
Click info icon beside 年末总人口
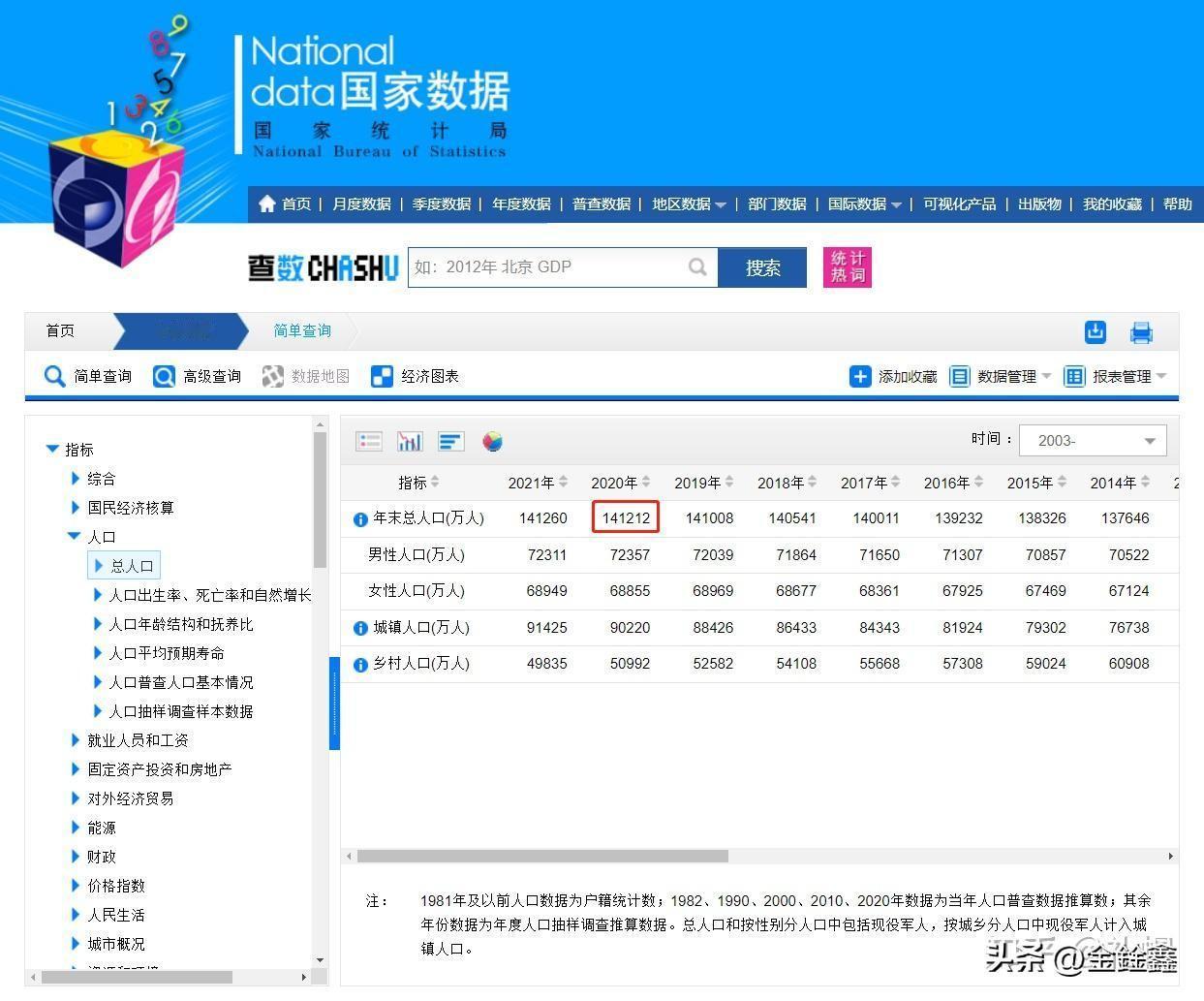pos(360,519)
